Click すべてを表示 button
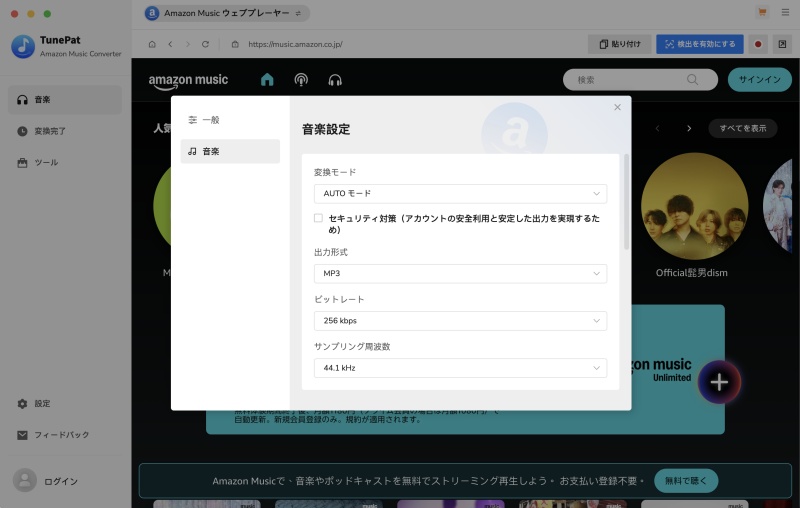Viewport: 800px width, 508px height. tap(742, 129)
